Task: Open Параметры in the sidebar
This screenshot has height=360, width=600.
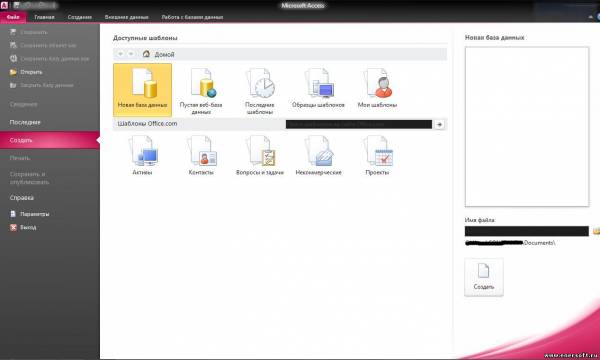Action: click(x=29, y=214)
